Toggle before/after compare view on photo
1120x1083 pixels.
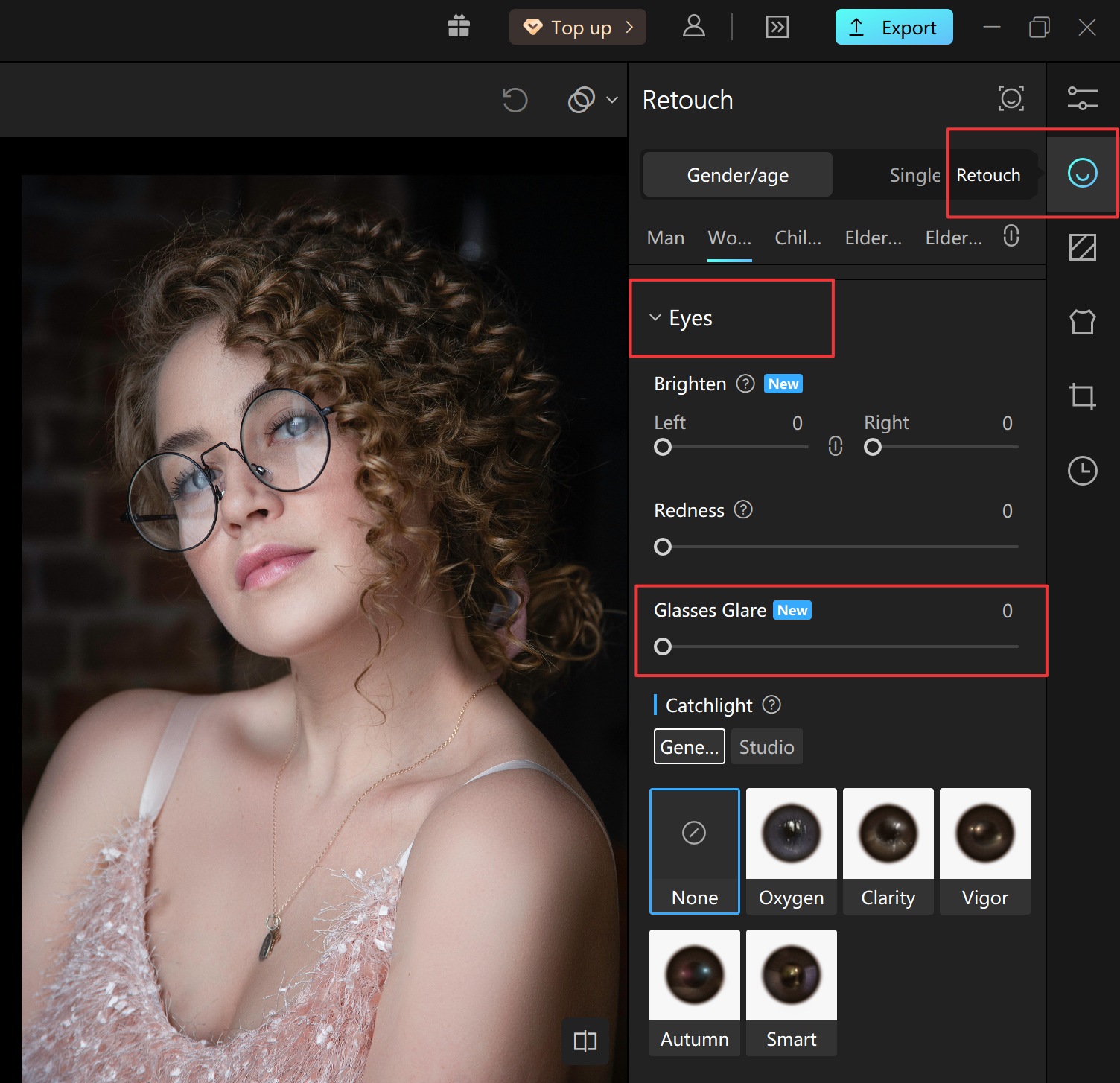(x=585, y=1041)
